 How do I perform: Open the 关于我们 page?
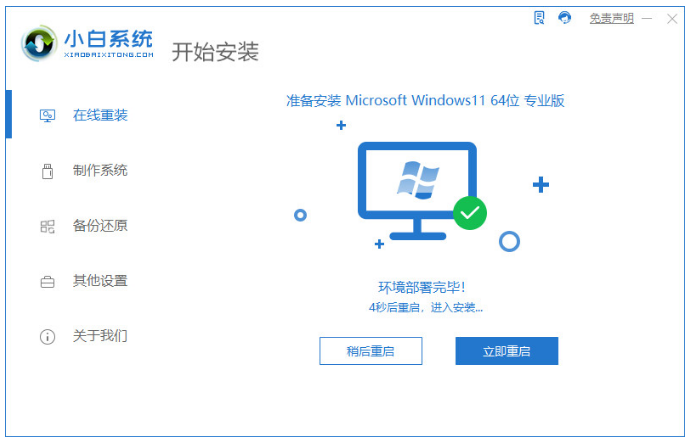100,336
